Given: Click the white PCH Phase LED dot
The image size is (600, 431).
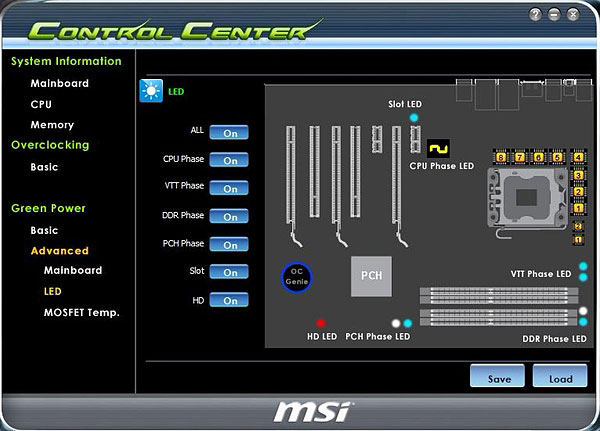Looking at the screenshot, I should (x=396, y=323).
